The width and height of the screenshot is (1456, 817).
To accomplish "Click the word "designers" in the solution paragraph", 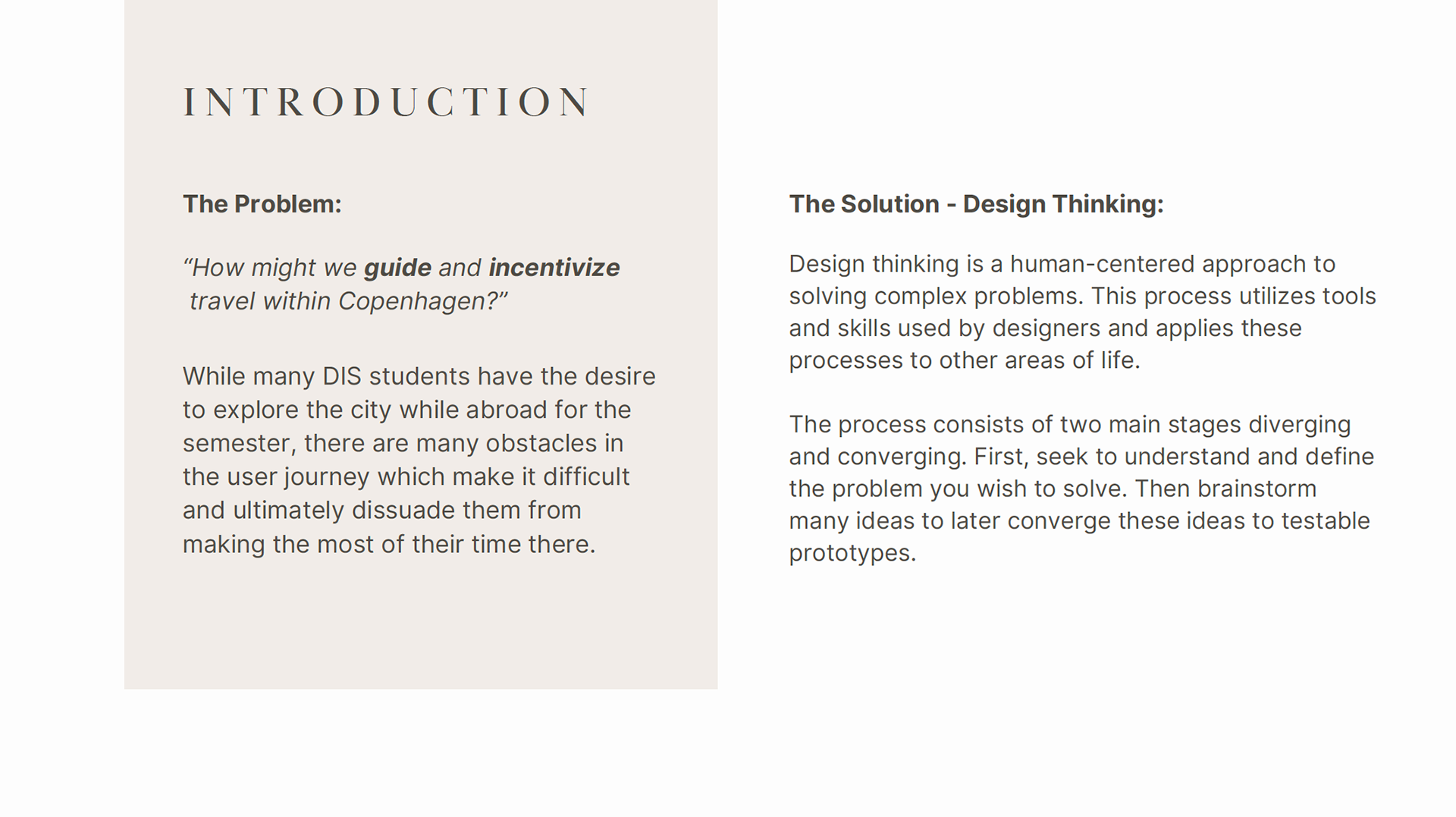I will point(1046,328).
